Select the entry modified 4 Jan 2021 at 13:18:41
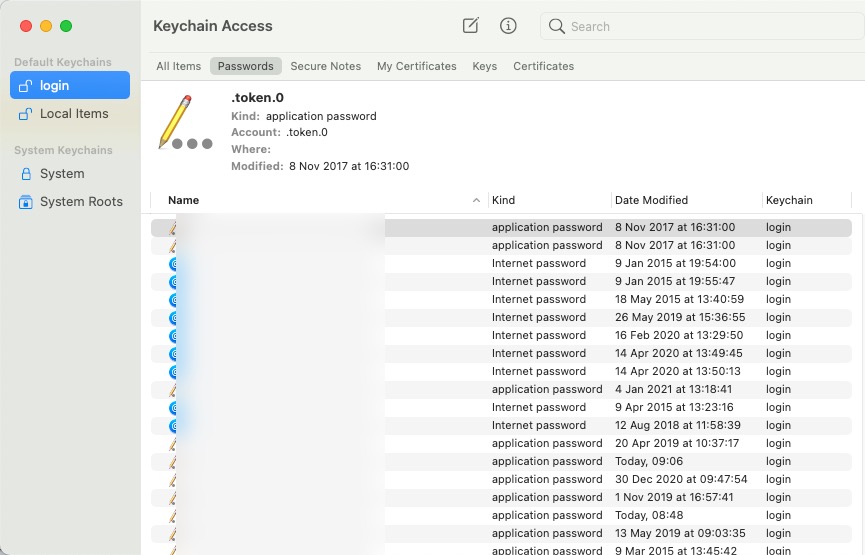This screenshot has height=555, width=865. tap(500, 390)
